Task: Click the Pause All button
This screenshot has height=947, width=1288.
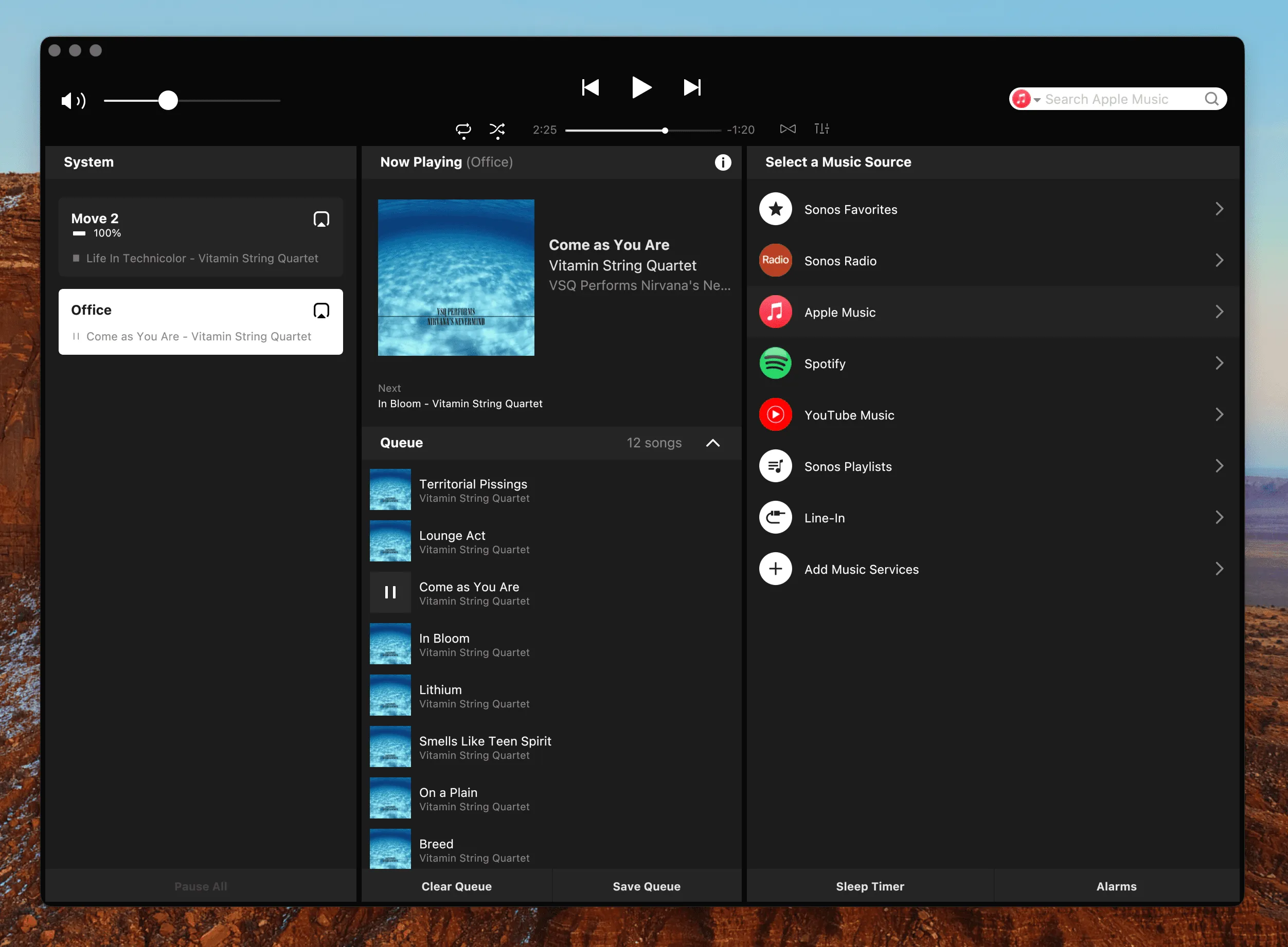Action: point(201,886)
